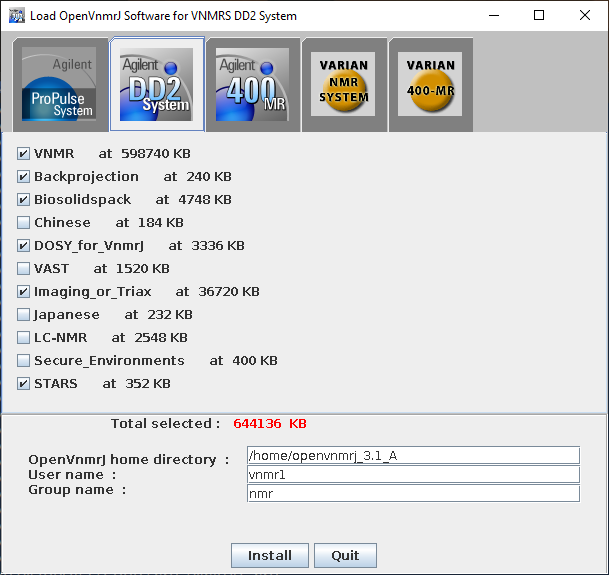The width and height of the screenshot is (609, 575).
Task: Click the 'OpenVnmrJ home directory :' label
Action: pos(129,460)
